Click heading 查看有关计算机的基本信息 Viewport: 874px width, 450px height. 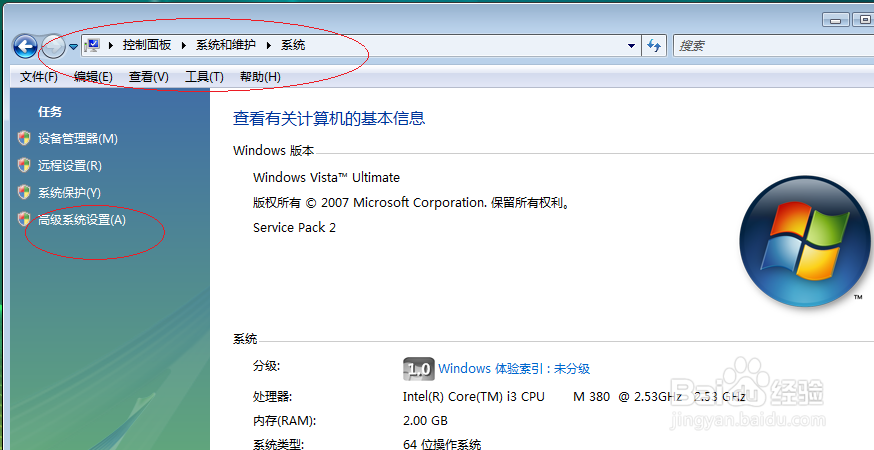[329, 118]
